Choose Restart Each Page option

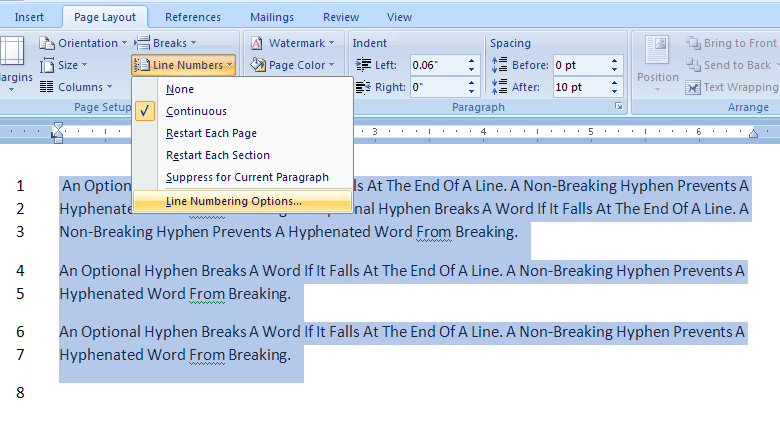pos(243,133)
